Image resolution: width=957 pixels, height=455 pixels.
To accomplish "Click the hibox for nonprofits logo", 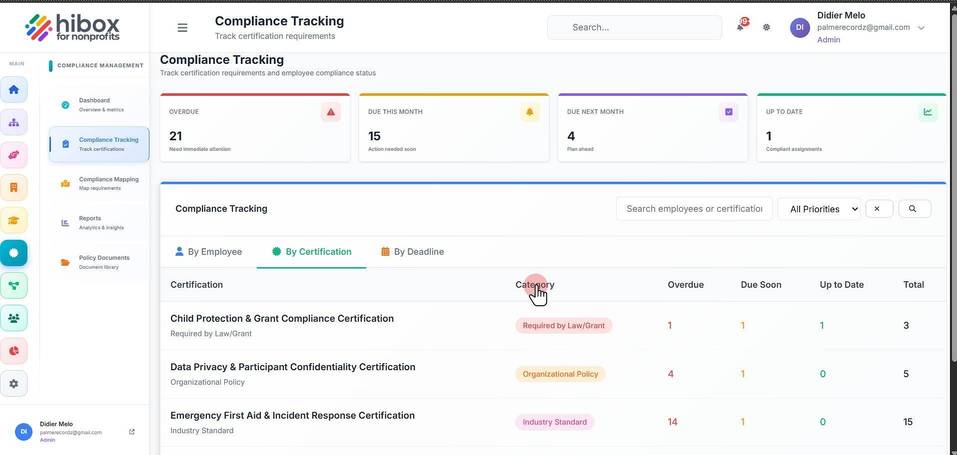I will (x=73, y=27).
